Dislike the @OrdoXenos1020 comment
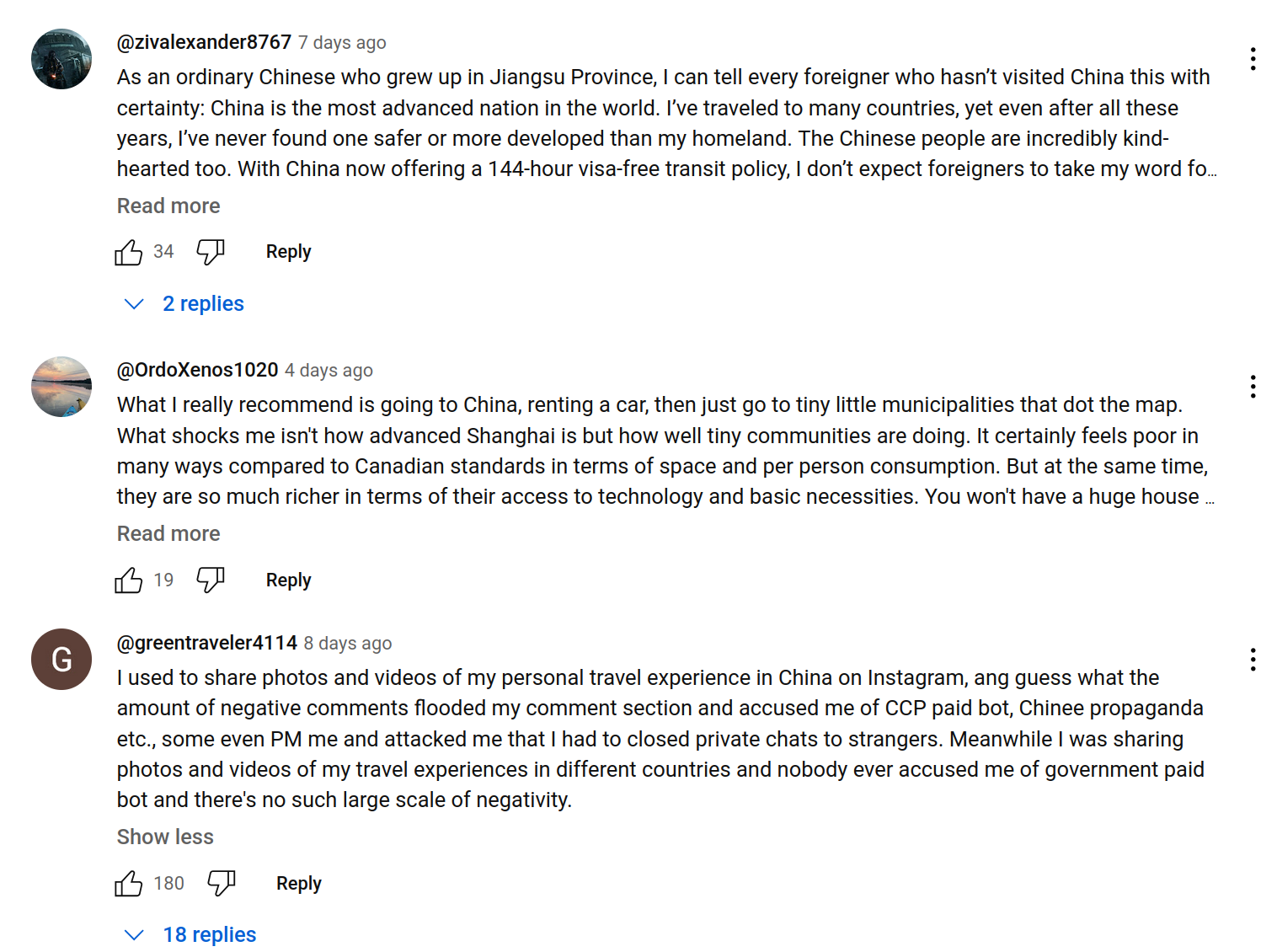Screen dimensions: 1277x952 (211, 580)
